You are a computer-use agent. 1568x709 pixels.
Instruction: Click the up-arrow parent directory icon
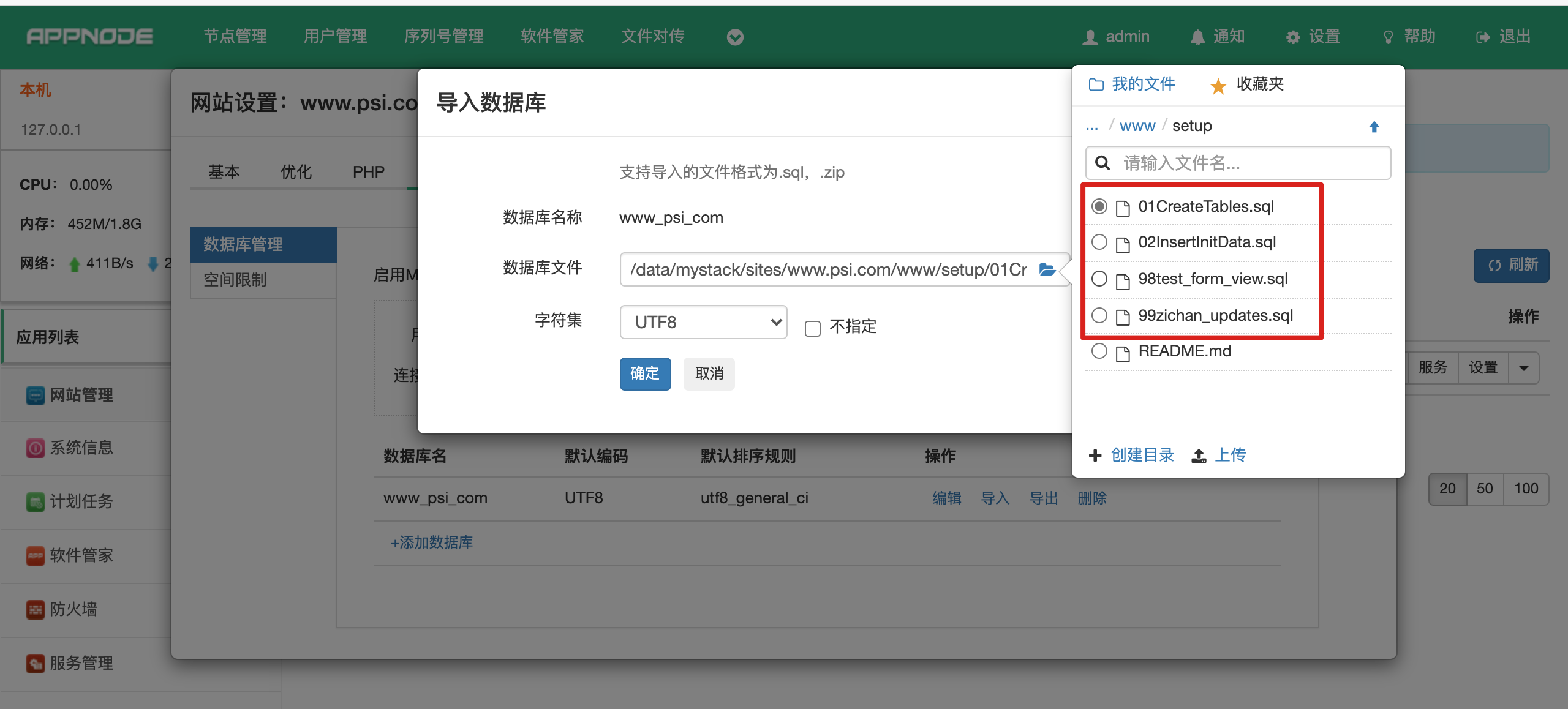[x=1374, y=127]
